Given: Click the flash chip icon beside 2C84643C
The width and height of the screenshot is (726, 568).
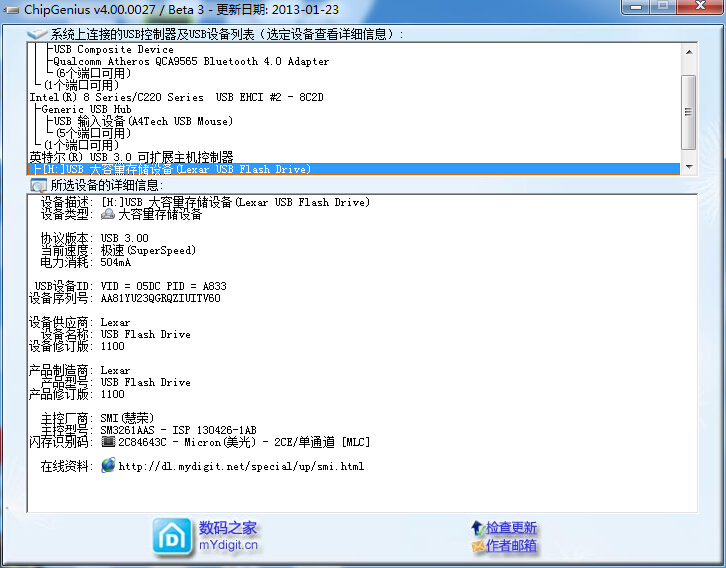Looking at the screenshot, I should point(108,442).
